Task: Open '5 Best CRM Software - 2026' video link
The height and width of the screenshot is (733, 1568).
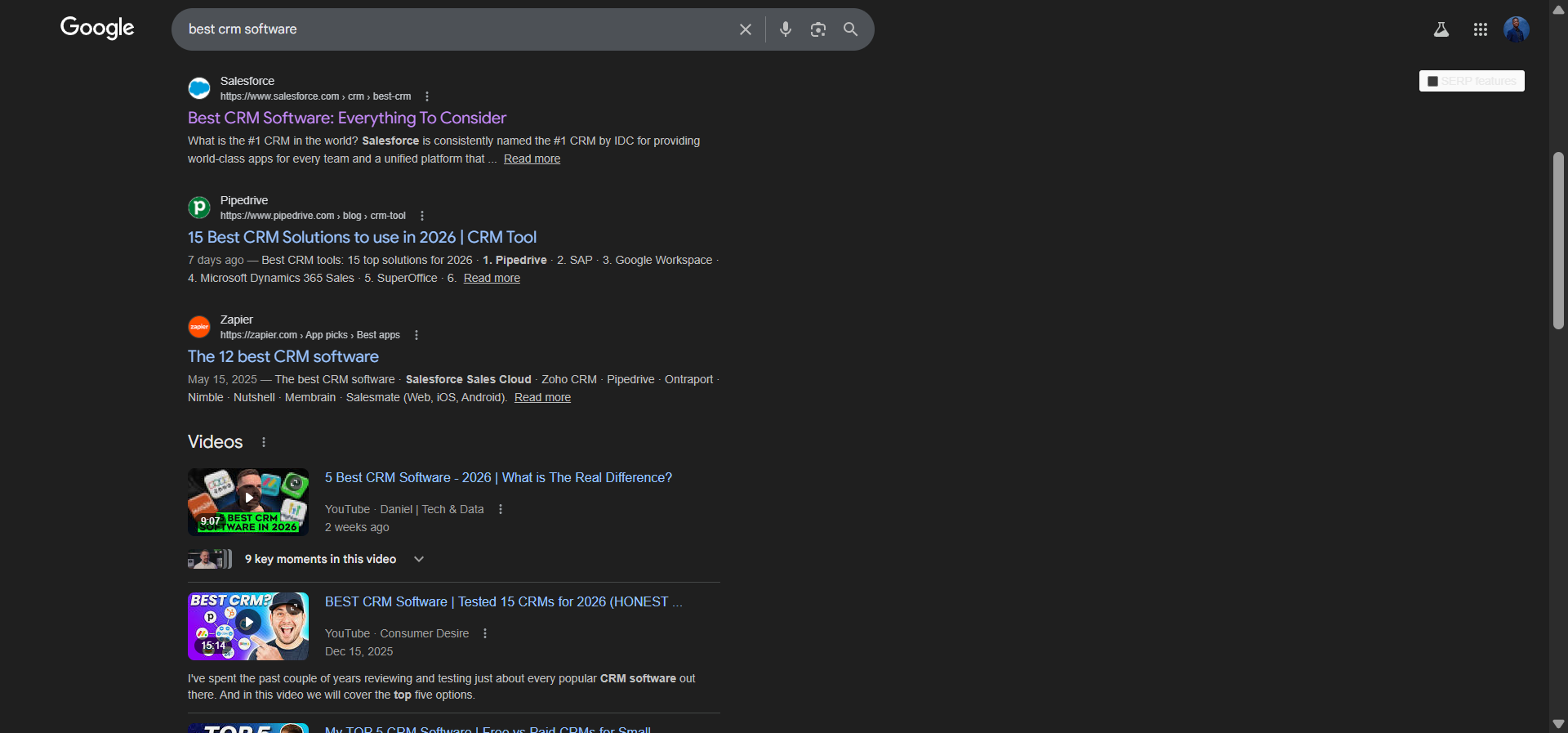Action: (498, 477)
